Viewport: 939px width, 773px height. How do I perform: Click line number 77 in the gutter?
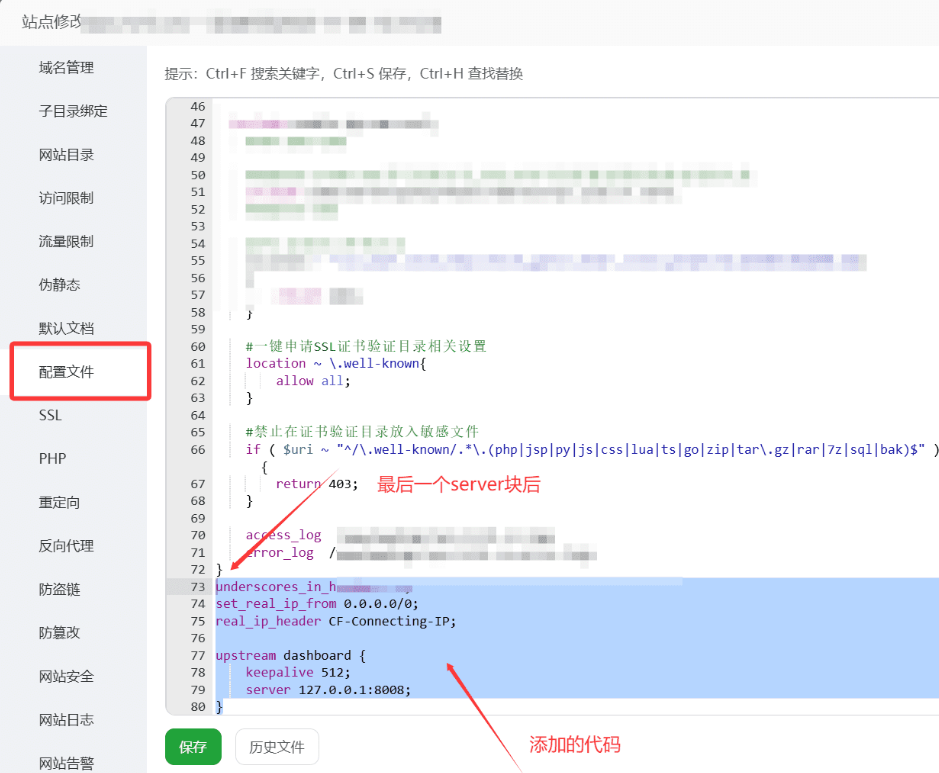pyautogui.click(x=195, y=656)
